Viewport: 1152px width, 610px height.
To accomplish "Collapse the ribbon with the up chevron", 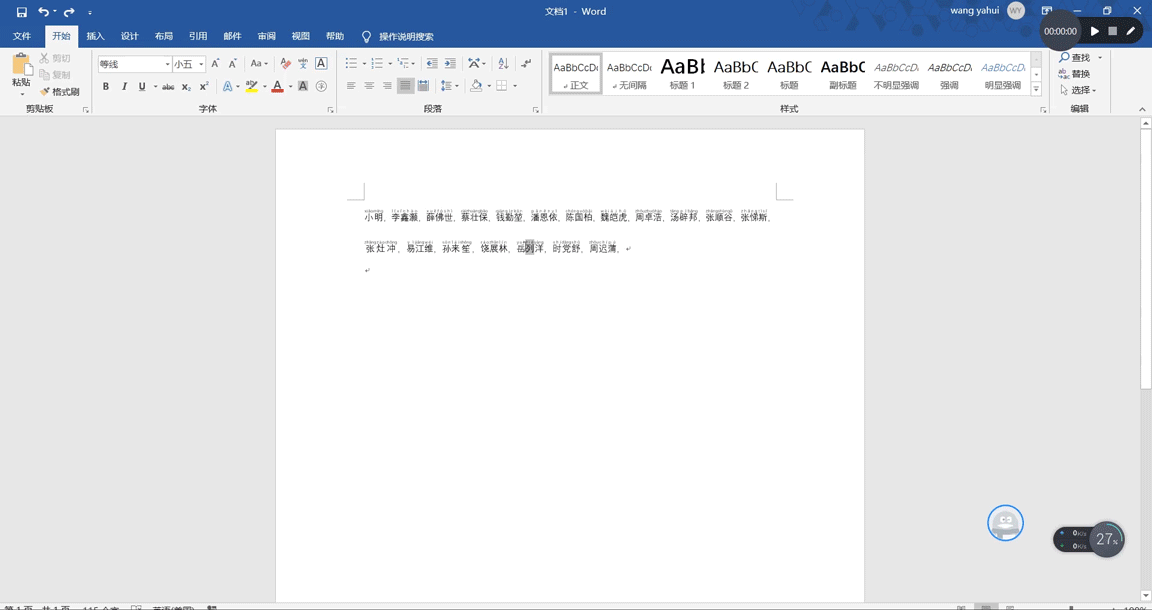I will click(1142, 110).
